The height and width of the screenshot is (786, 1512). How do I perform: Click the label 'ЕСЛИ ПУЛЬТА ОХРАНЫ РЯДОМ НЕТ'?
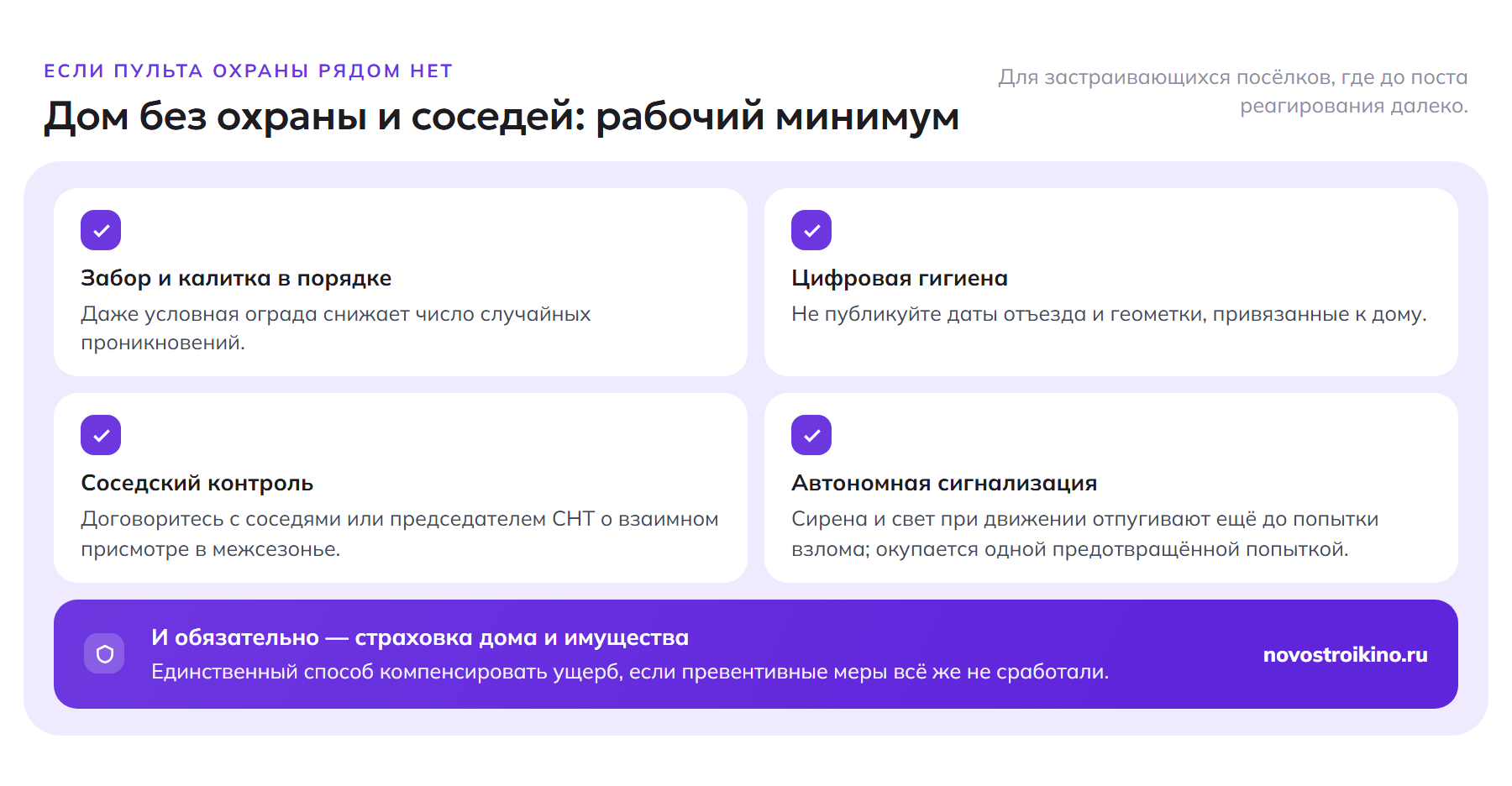click(249, 71)
